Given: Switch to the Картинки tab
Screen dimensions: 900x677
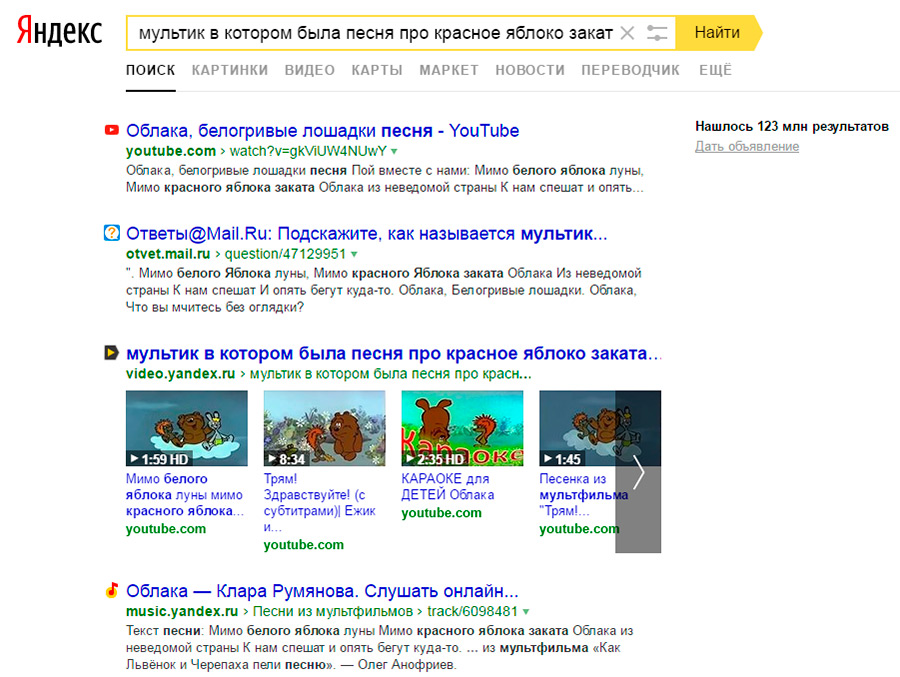Looking at the screenshot, I should tap(230, 70).
